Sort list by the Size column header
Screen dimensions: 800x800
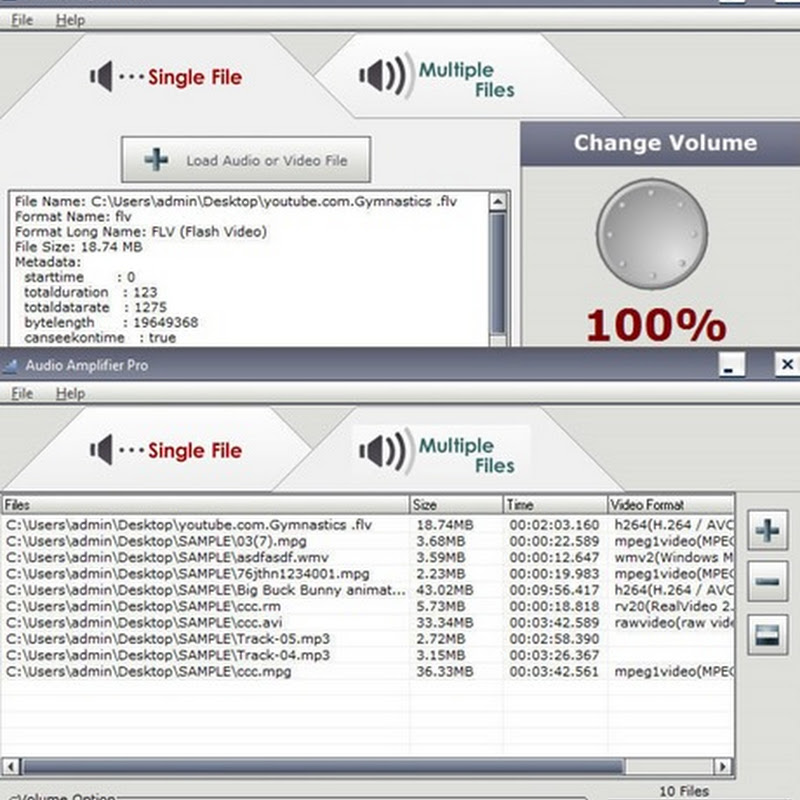pyautogui.click(x=455, y=505)
